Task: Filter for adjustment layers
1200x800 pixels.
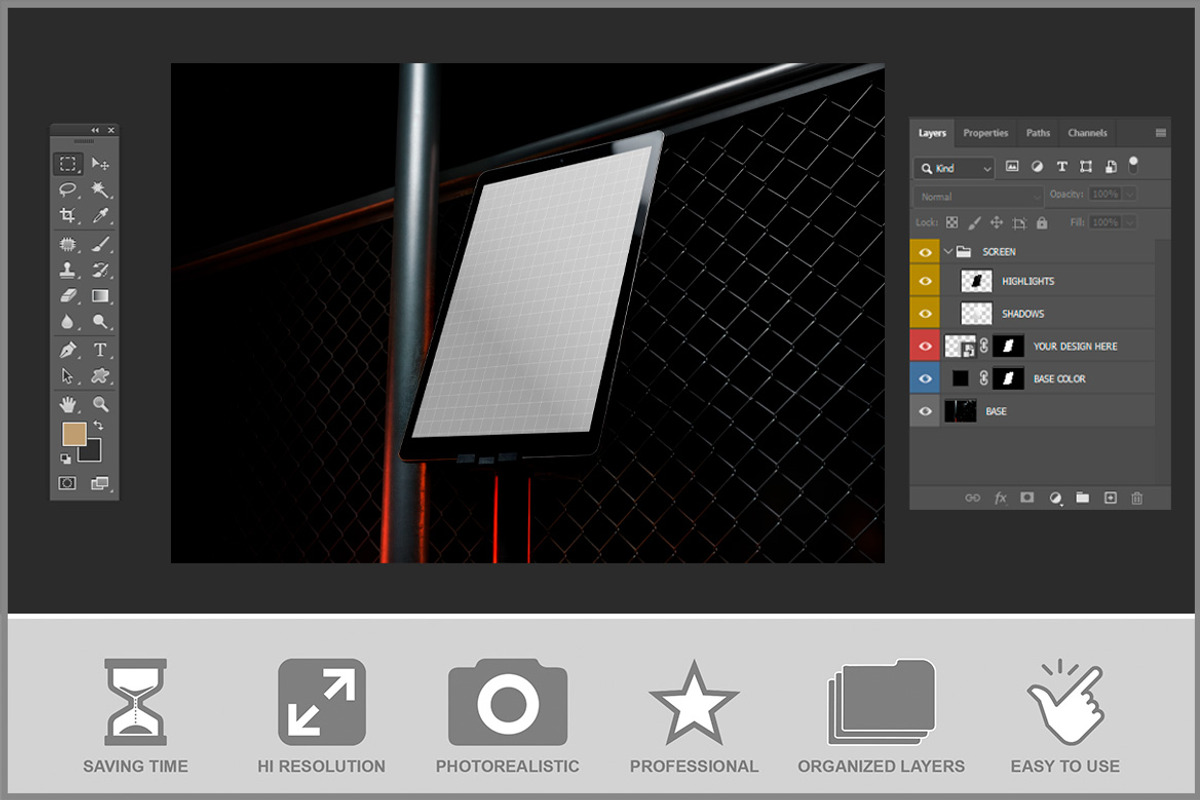Action: 1037,167
